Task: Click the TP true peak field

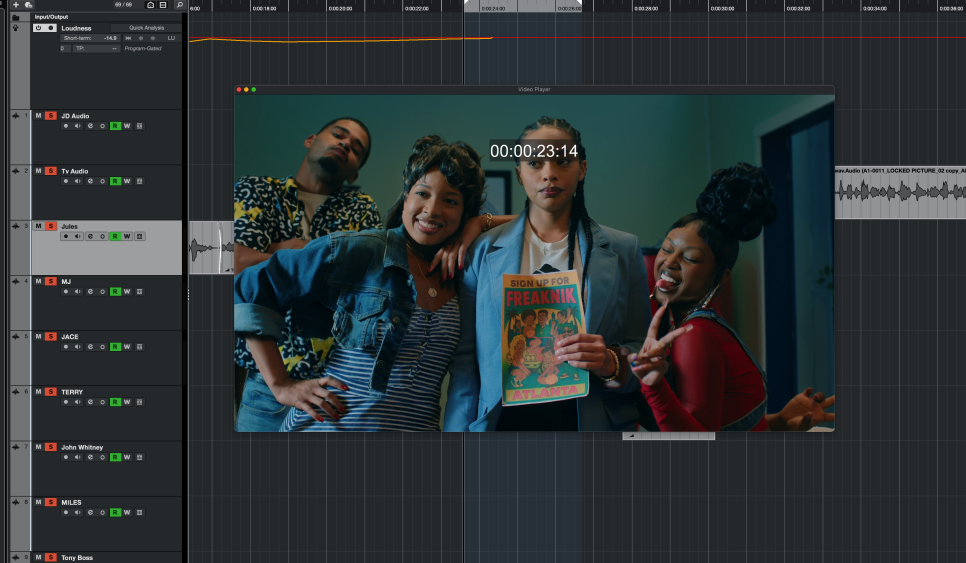Action: coord(96,48)
